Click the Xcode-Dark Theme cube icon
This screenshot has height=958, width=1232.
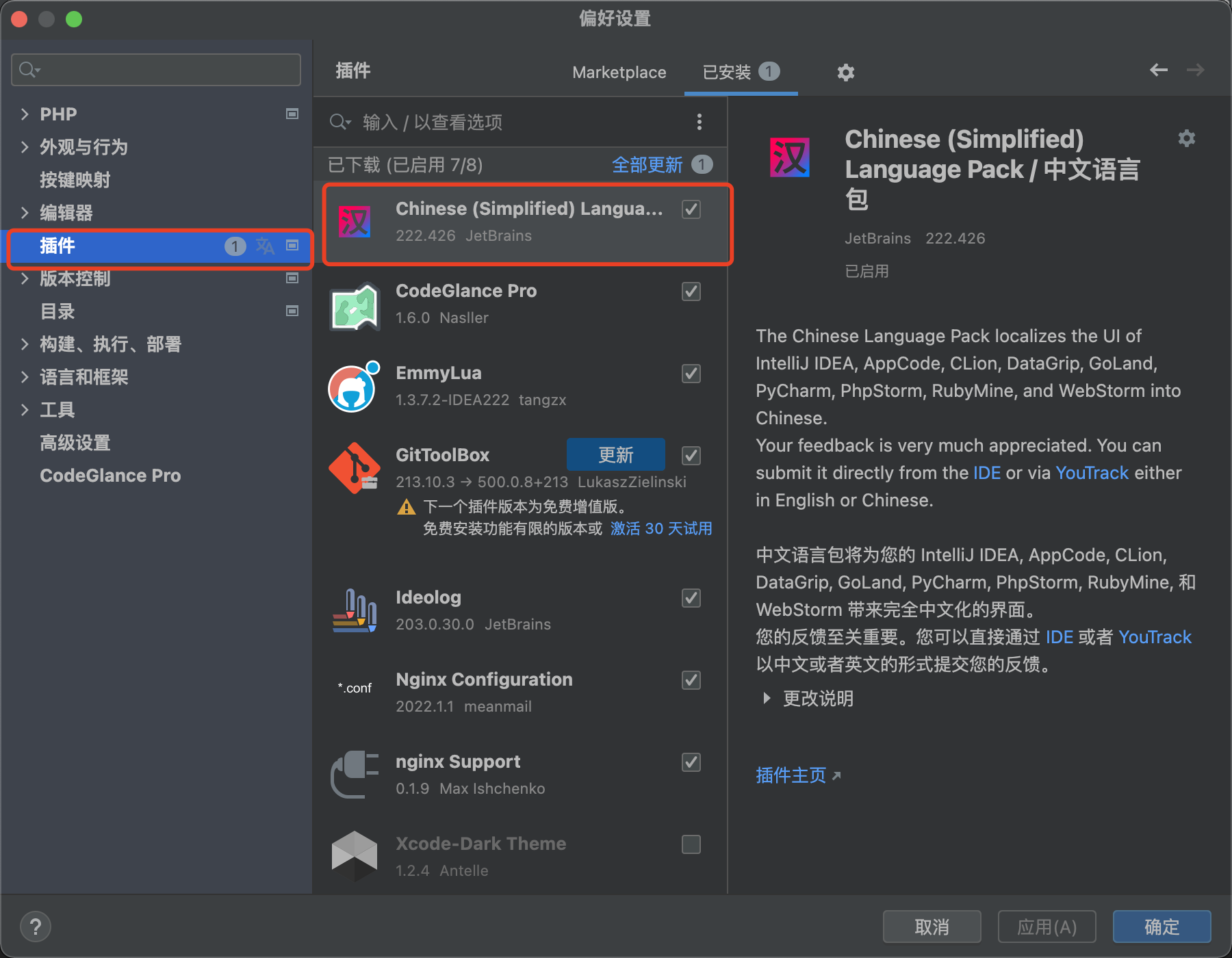355,855
